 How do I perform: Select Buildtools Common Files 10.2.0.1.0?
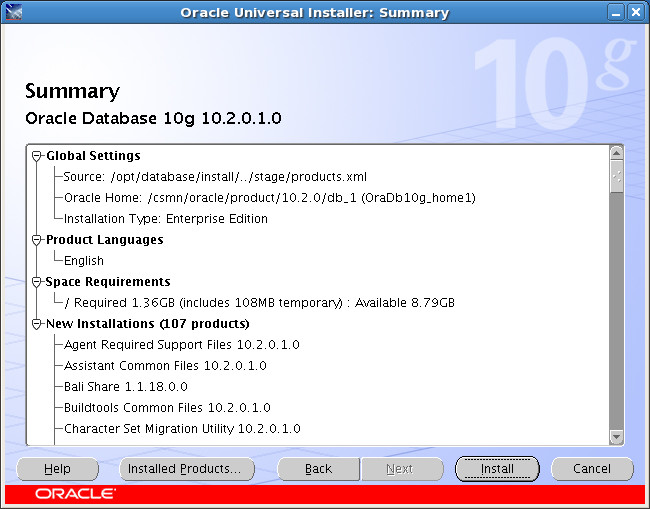point(167,408)
